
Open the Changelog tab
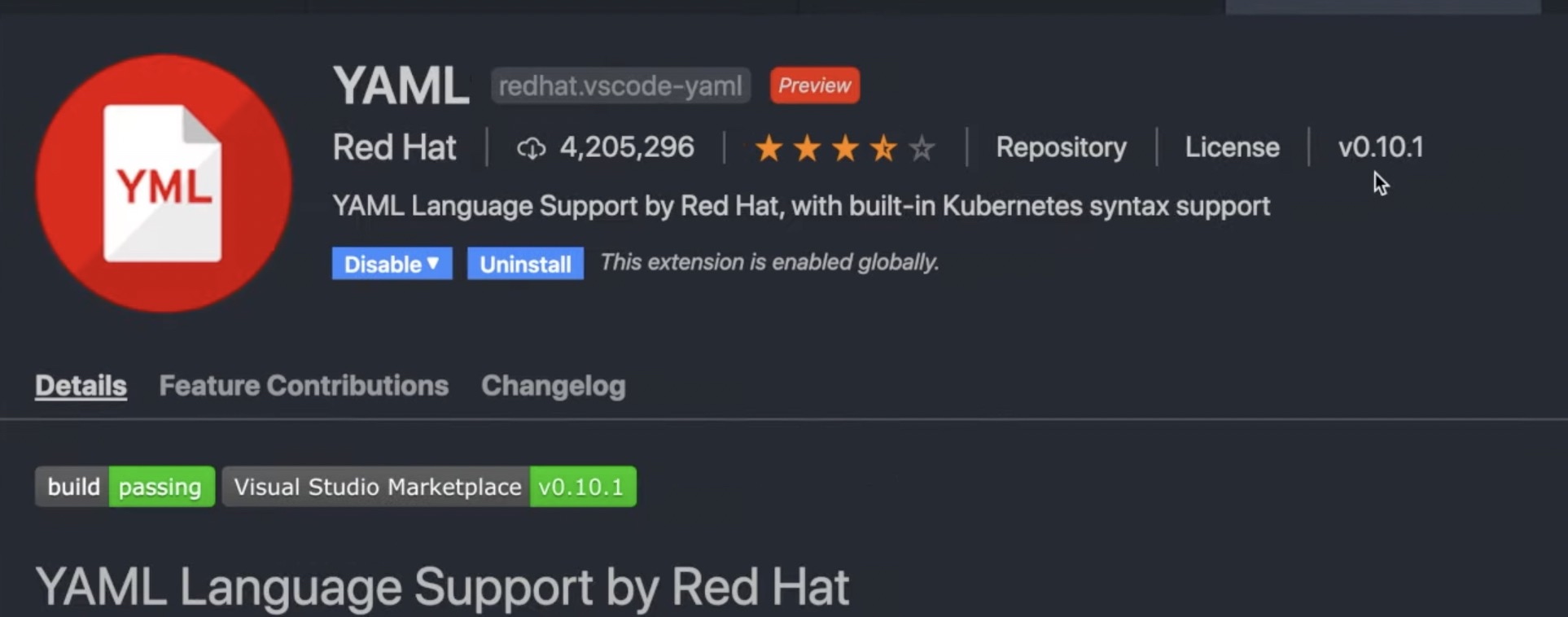tap(553, 385)
